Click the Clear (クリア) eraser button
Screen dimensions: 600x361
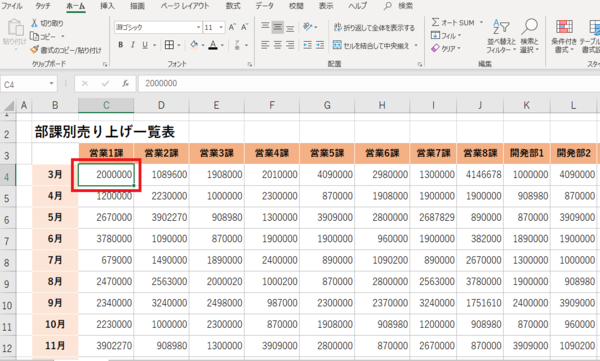click(x=446, y=49)
